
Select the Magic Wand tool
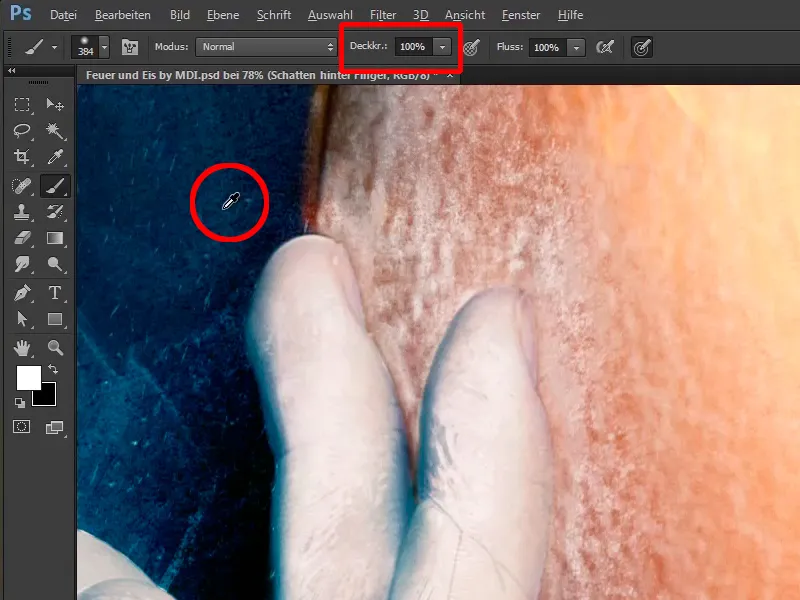(55, 131)
